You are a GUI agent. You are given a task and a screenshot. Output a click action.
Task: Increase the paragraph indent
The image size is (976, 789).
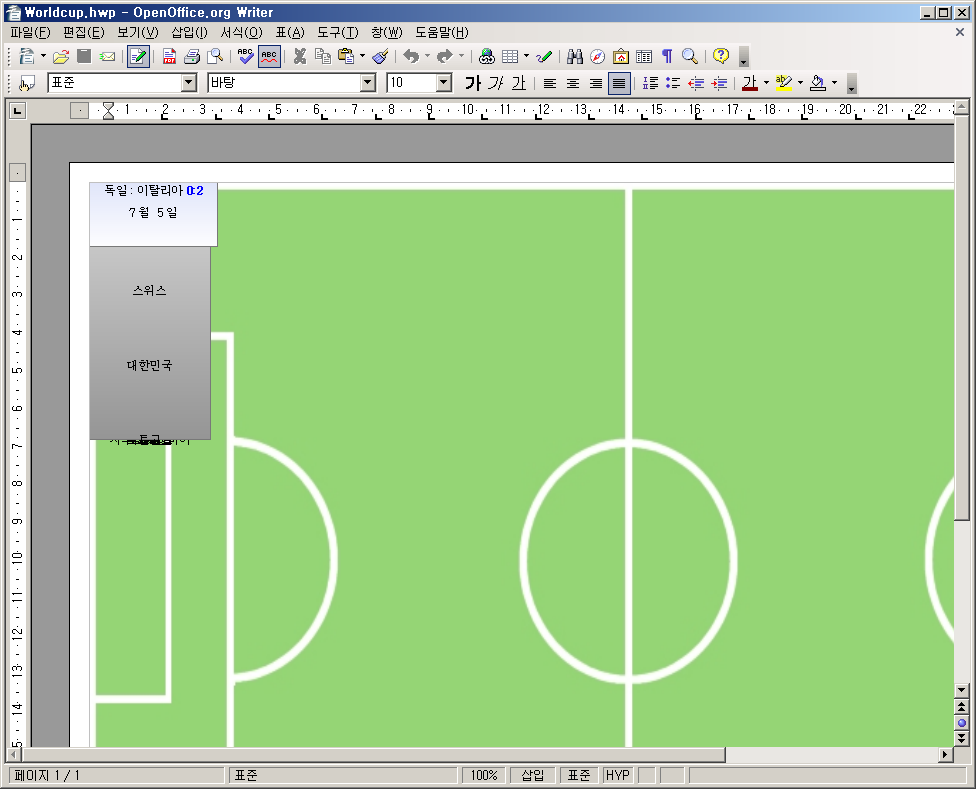719,83
